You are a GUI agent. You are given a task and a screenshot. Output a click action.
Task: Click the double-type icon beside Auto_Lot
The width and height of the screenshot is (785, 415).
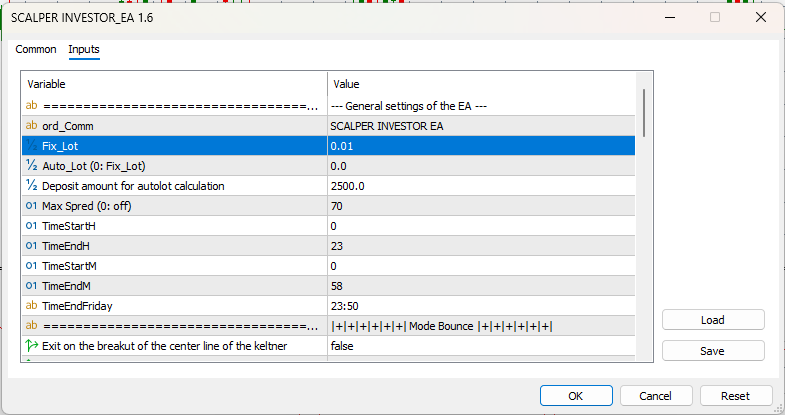[x=32, y=166]
